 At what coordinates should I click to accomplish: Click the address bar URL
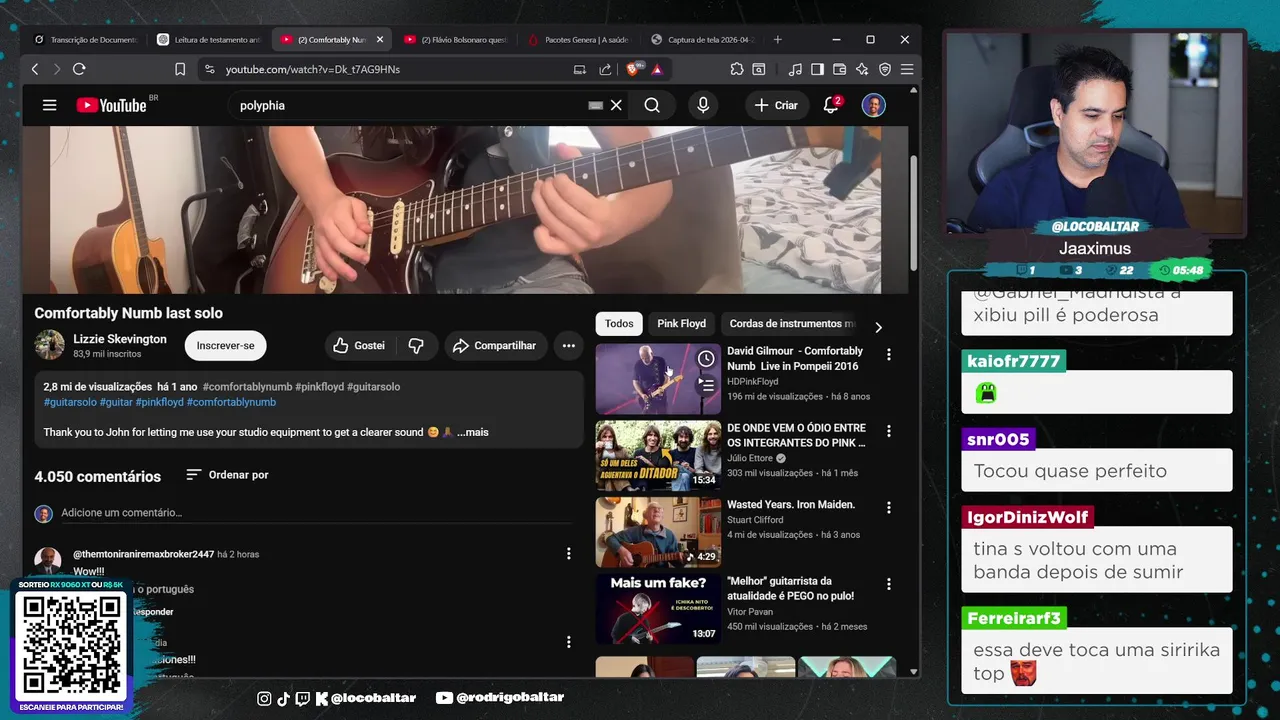(313, 69)
